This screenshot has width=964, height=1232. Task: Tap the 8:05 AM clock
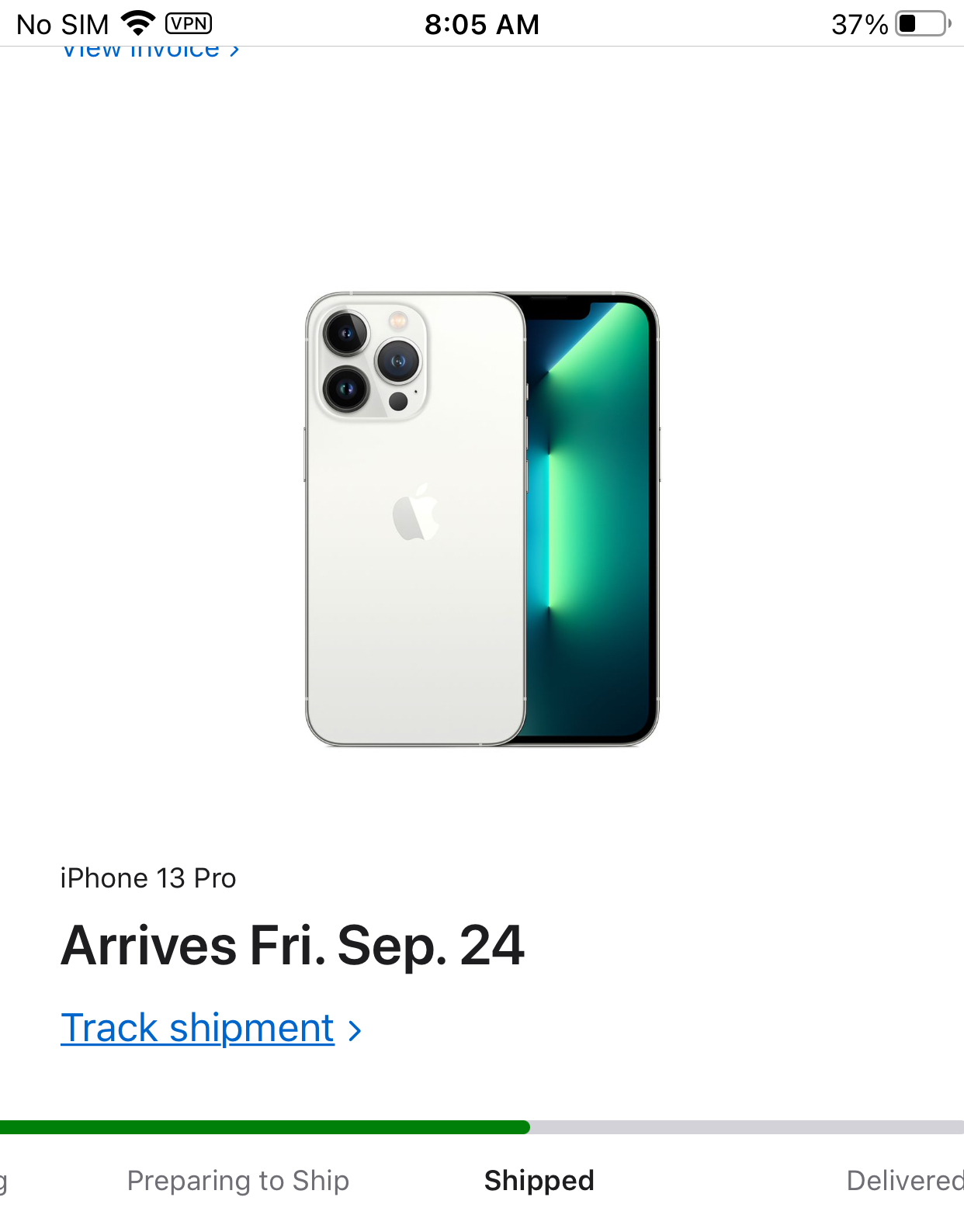pos(481,24)
